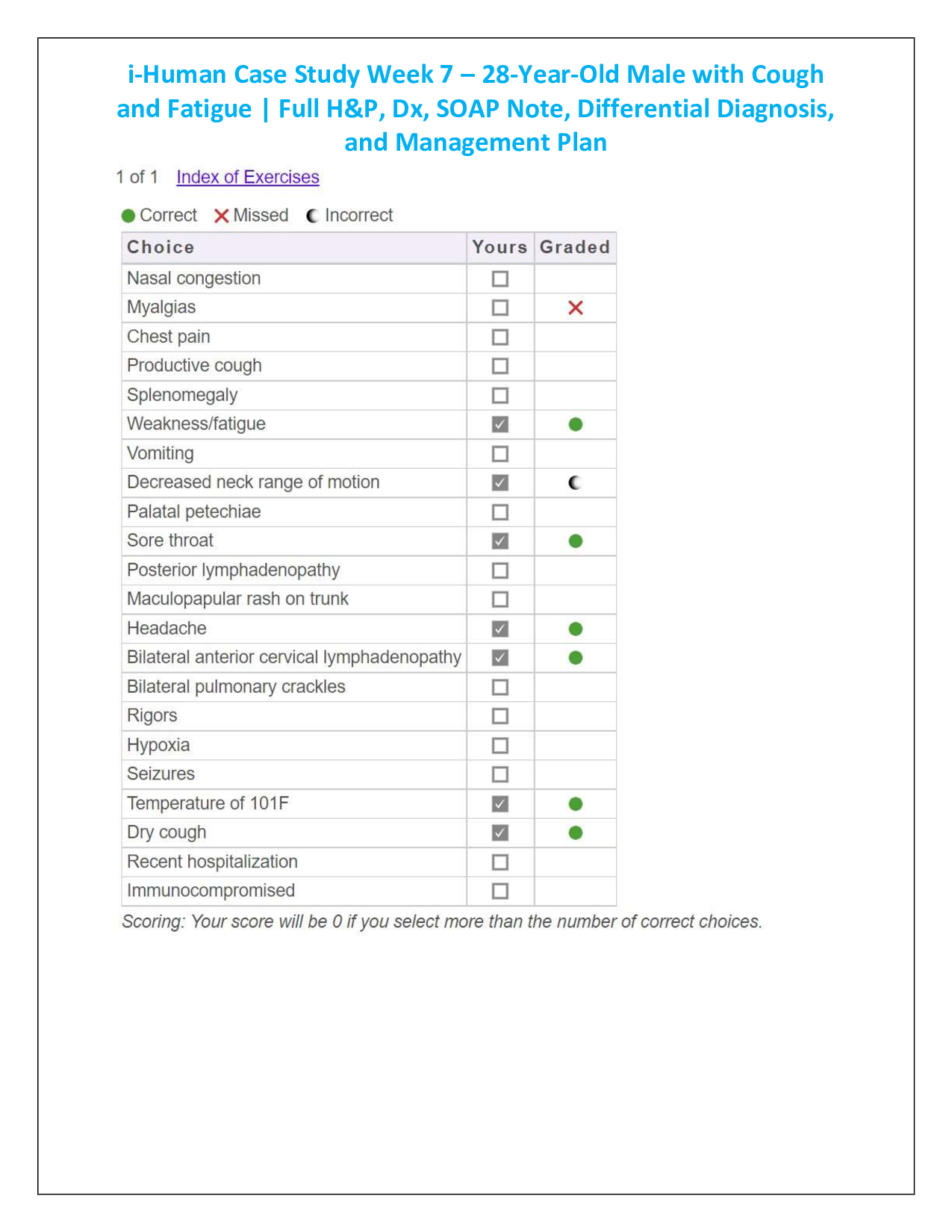Click the green dot beside Temperature of 101F
The height and width of the screenshot is (1232, 952).
click(x=575, y=803)
